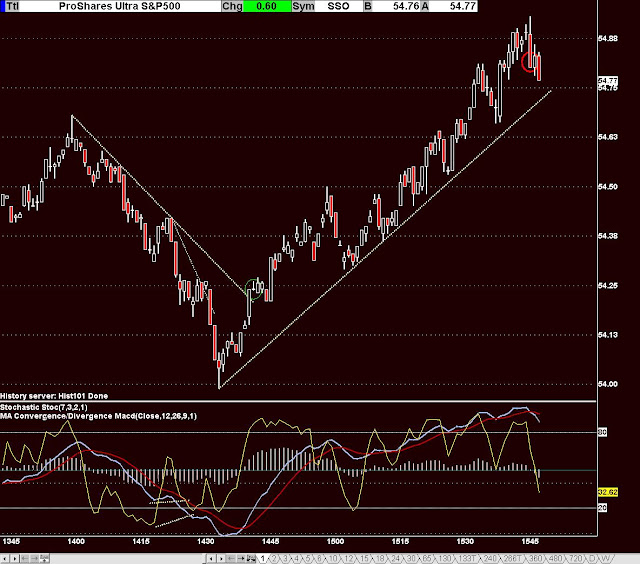
Task: Switch to the 5 timeframe tab
Action: (x=307, y=559)
